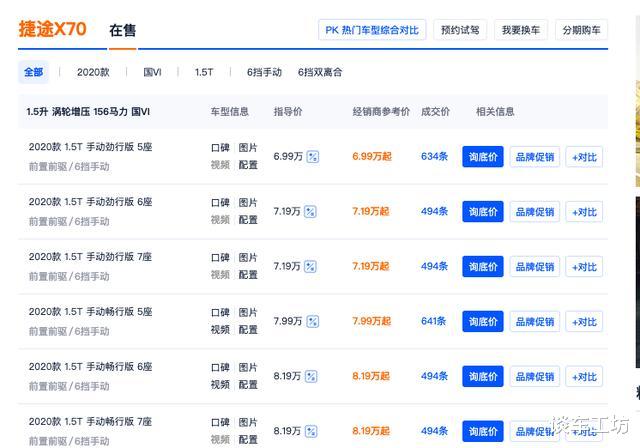The height and width of the screenshot is (448, 640).
Task: Filter by 6挡双离合 transmission
Action: (x=320, y=72)
